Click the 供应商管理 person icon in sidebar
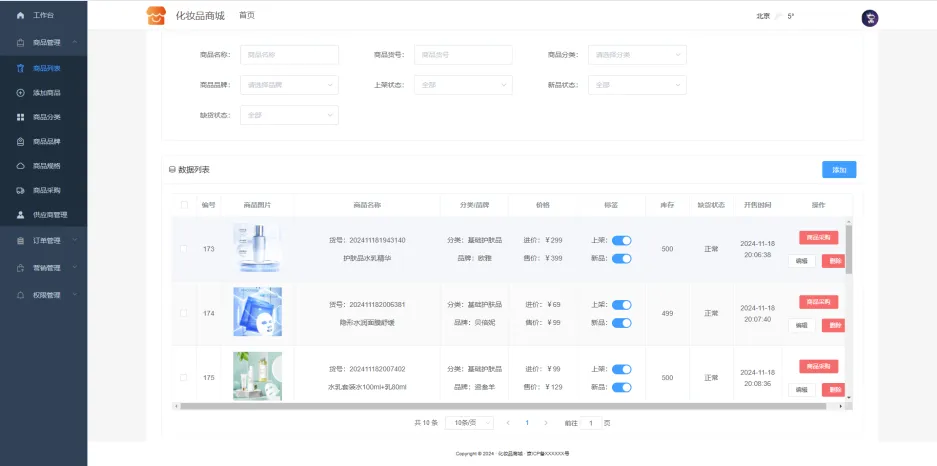Image resolution: width=937 pixels, height=466 pixels. [21, 215]
